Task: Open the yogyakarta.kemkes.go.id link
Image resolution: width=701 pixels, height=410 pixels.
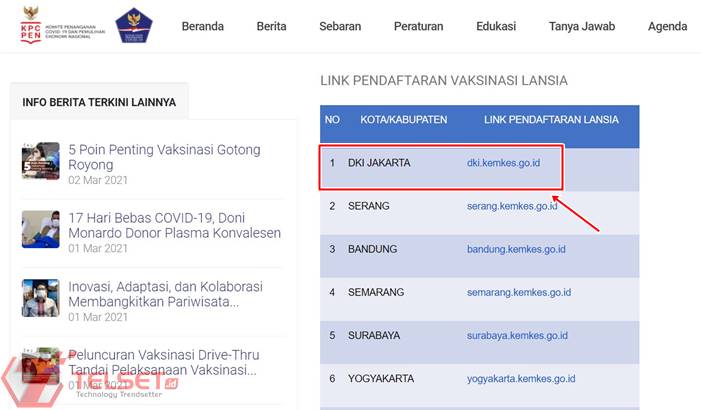Action: pyautogui.click(x=521, y=379)
